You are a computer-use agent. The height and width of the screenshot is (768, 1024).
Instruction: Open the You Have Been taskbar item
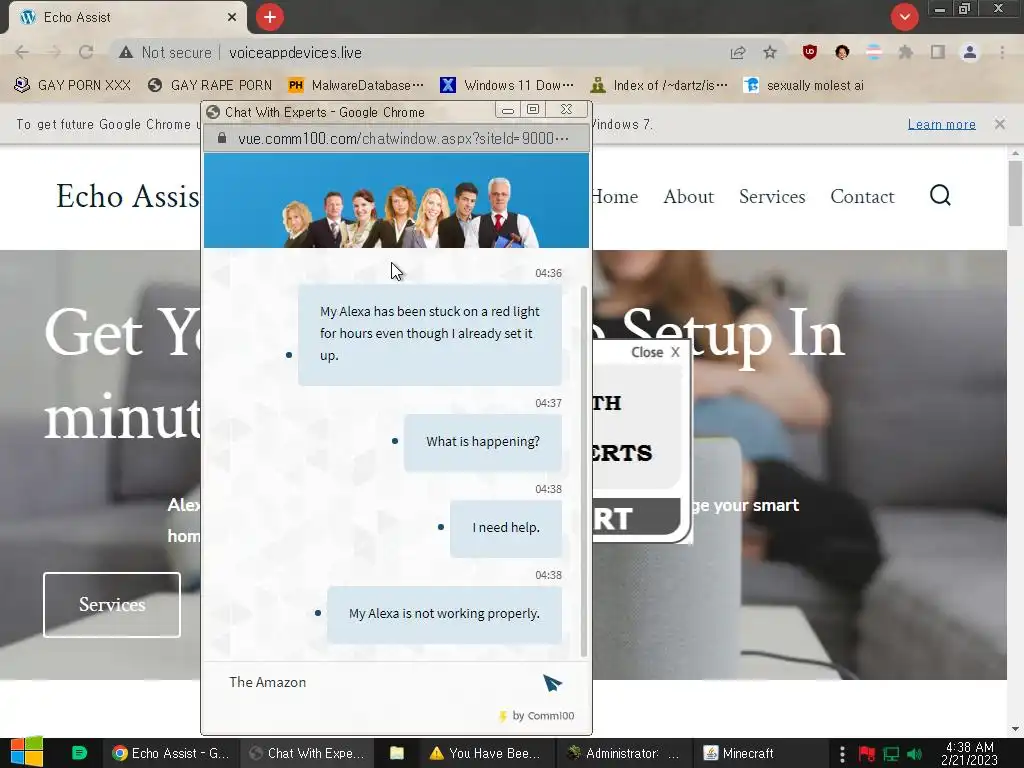(485, 753)
